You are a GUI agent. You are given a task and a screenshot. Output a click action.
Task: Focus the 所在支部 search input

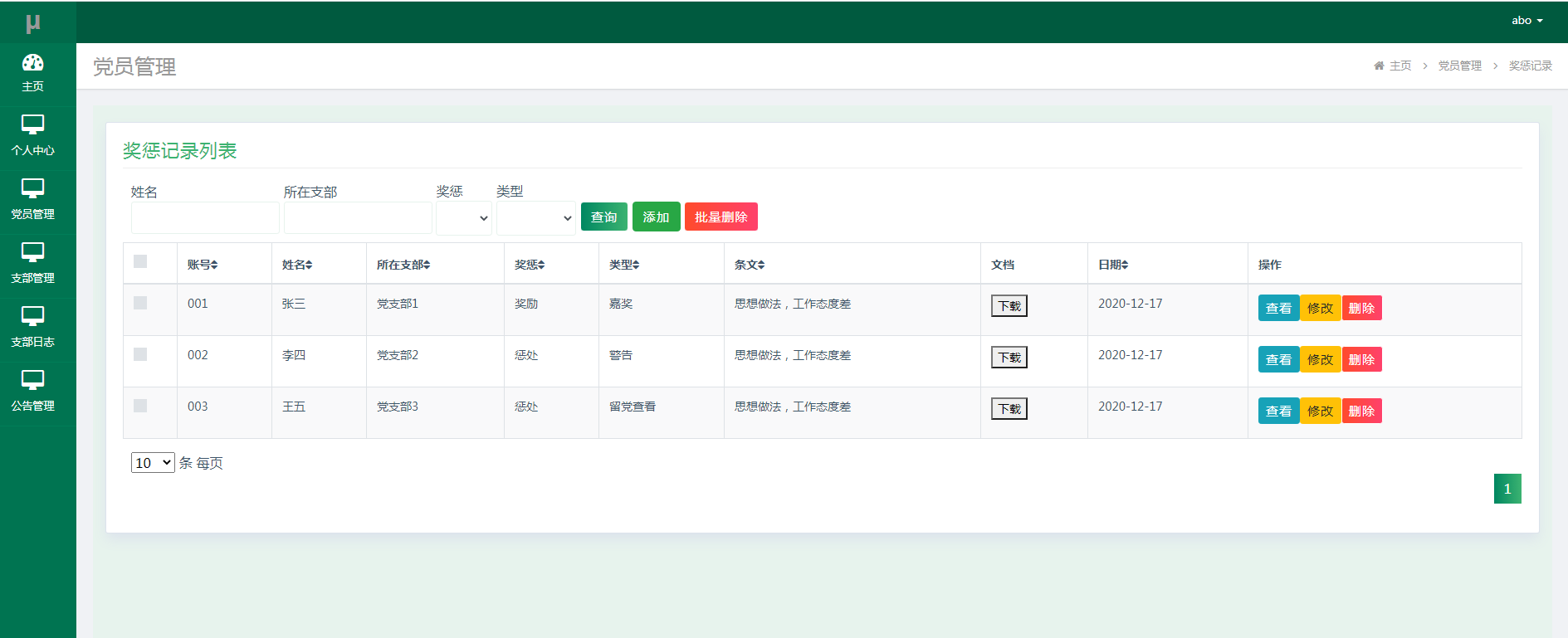(x=358, y=218)
